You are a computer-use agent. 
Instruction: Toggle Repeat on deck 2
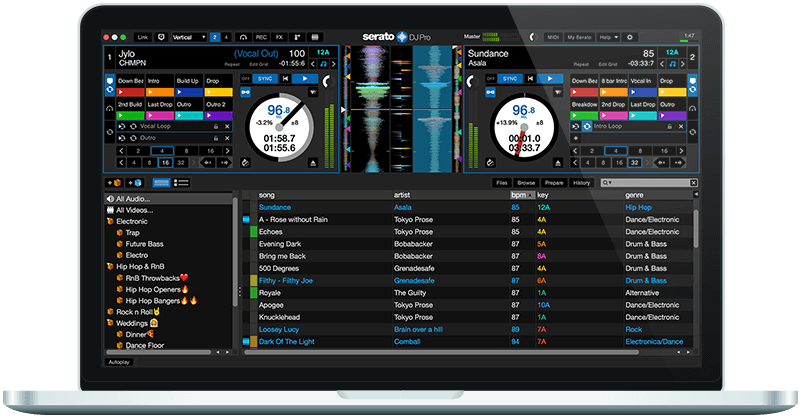581,65
